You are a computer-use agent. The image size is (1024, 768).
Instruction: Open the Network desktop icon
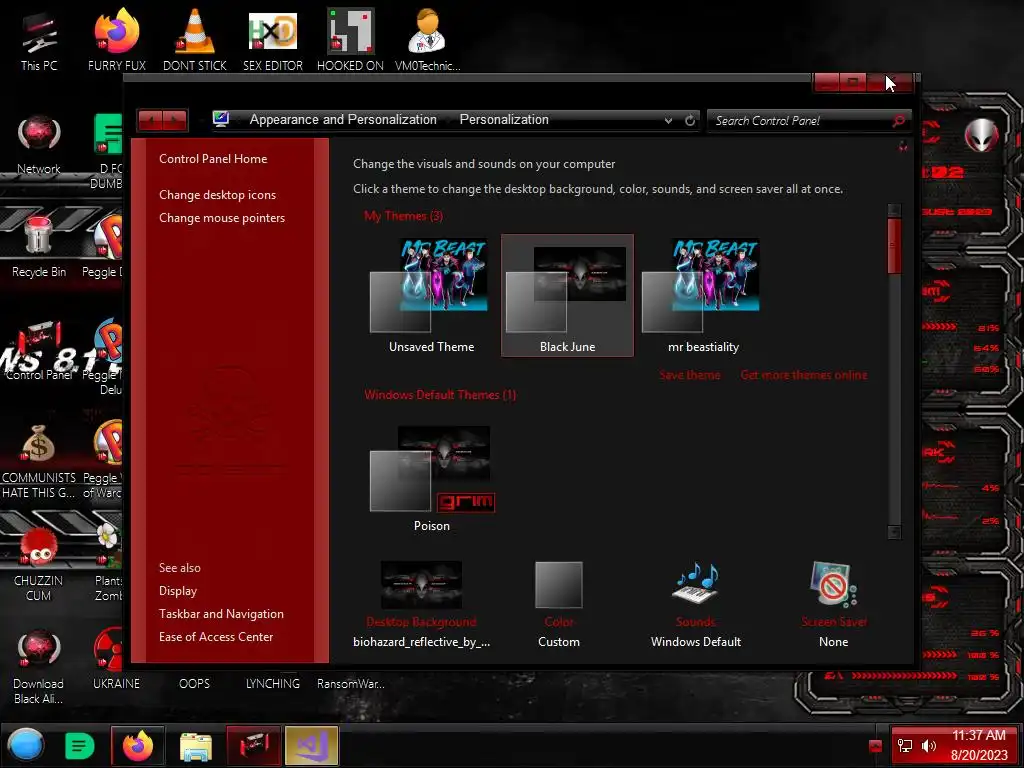[x=39, y=145]
